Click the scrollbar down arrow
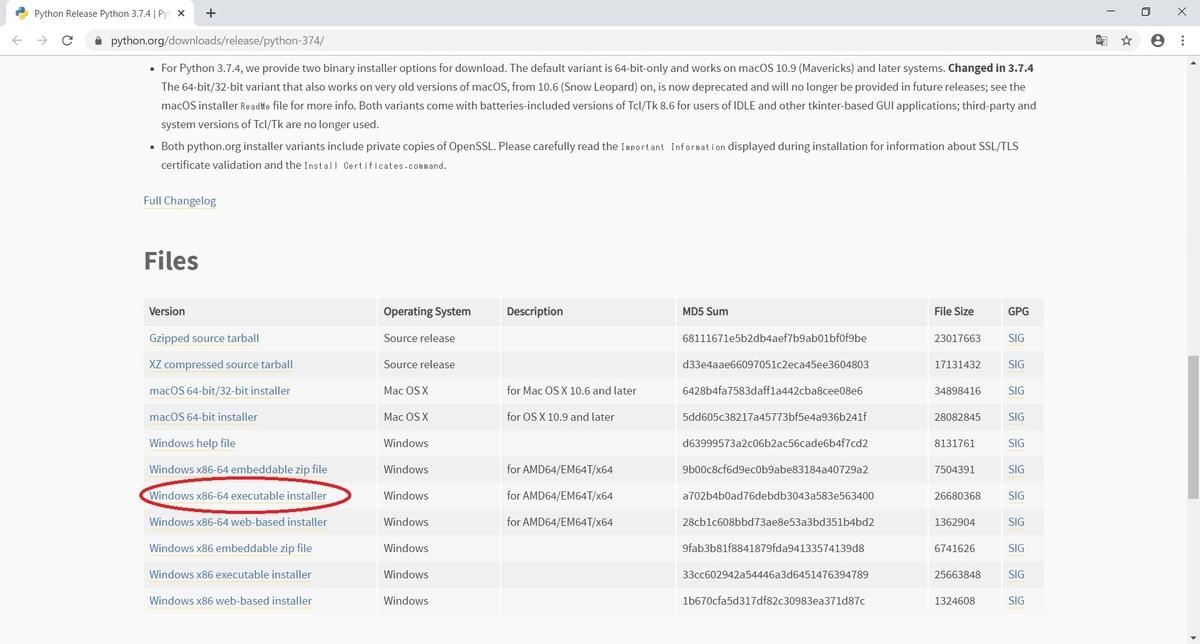The width and height of the screenshot is (1200, 644). click(1191, 636)
